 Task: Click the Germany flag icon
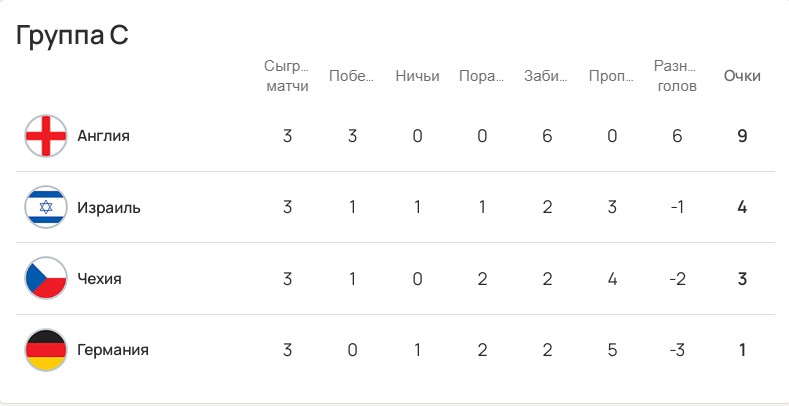(x=45, y=351)
